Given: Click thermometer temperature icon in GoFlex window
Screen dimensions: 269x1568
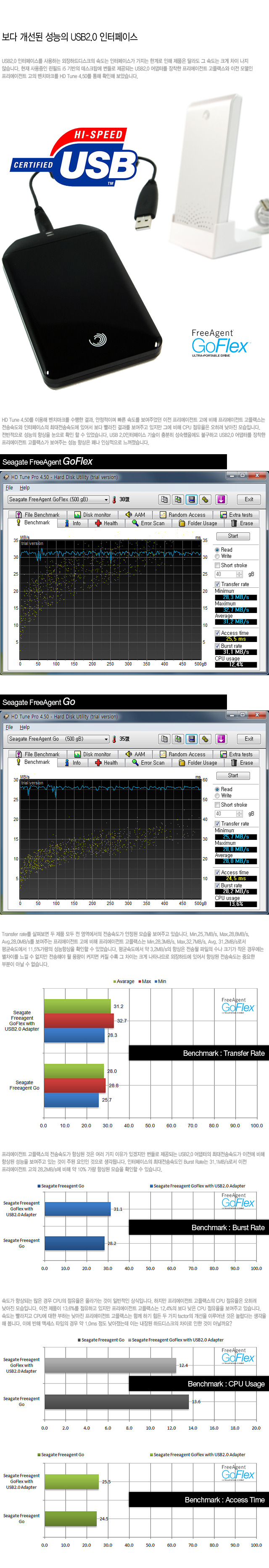Looking at the screenshot, I should pos(114,500).
